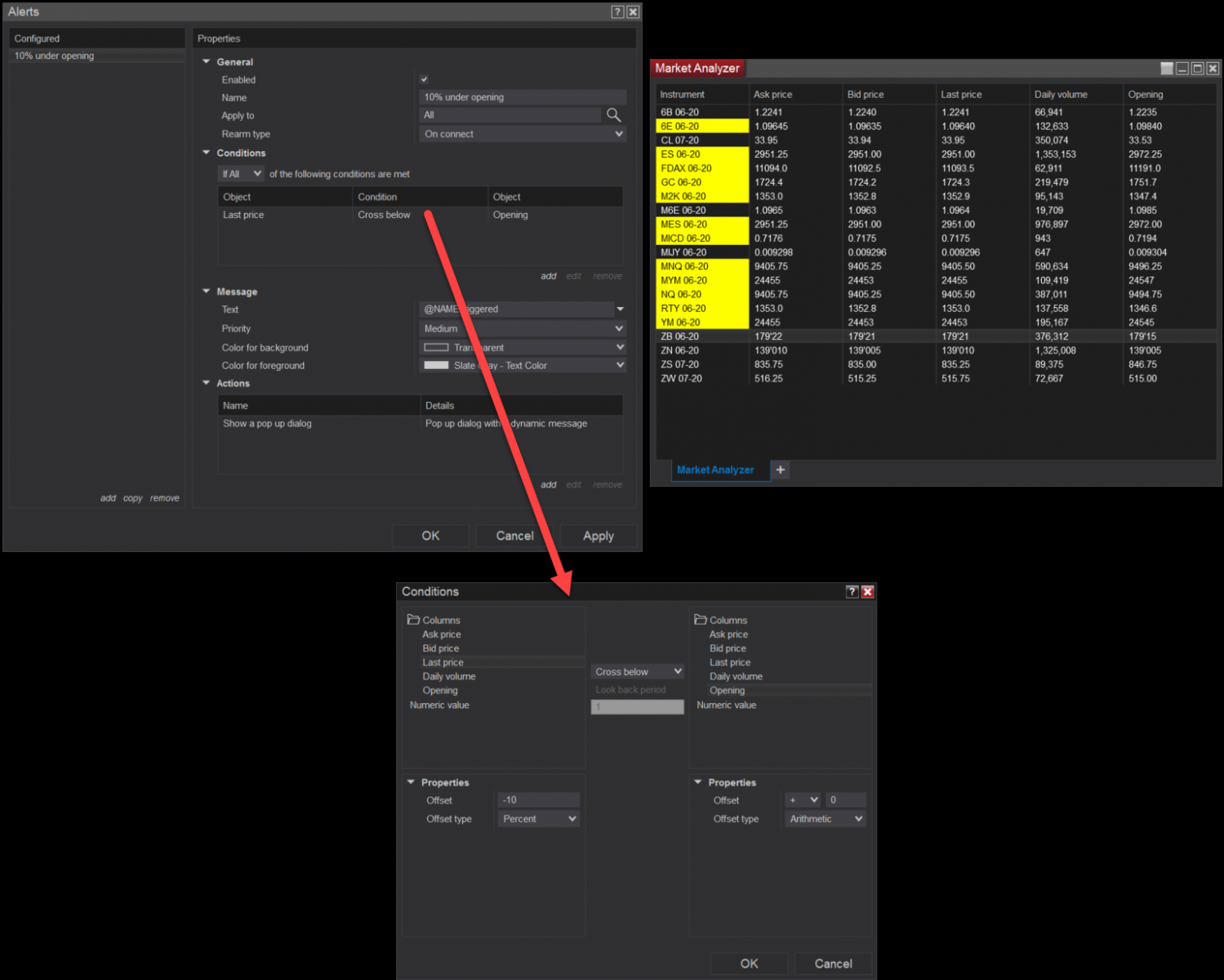Open the message Text dropdown arrow
Image resolution: width=1224 pixels, height=980 pixels.
click(621, 310)
